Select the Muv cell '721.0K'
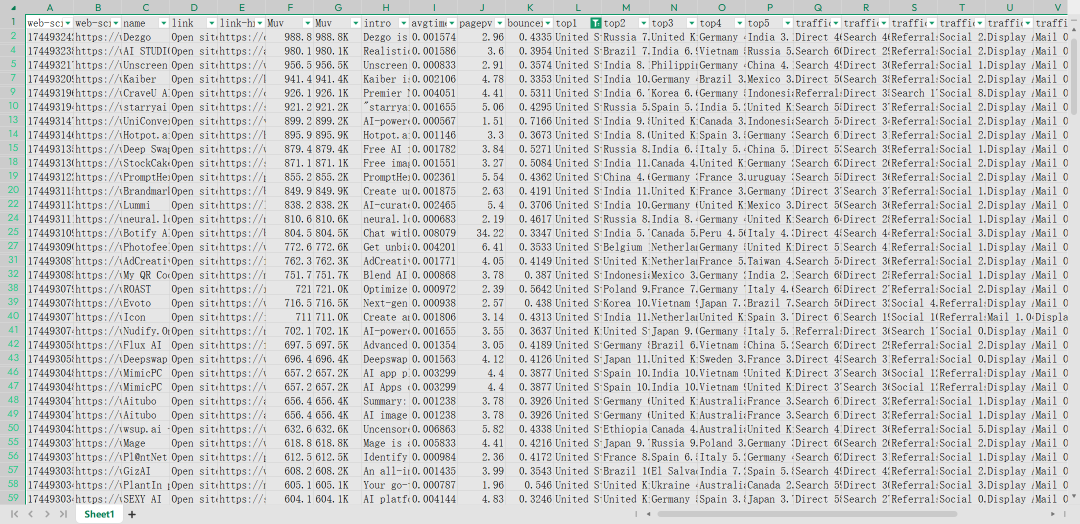 tap(338, 289)
